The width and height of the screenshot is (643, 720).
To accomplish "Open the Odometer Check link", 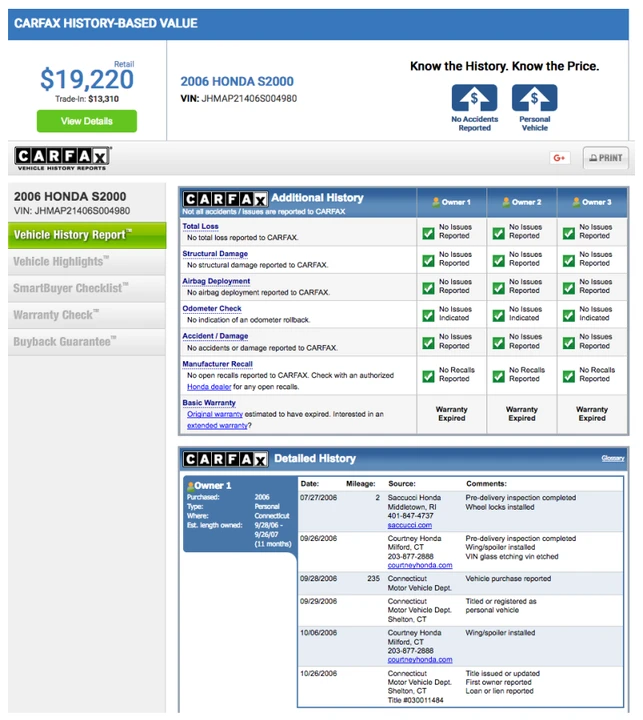I will [212, 309].
